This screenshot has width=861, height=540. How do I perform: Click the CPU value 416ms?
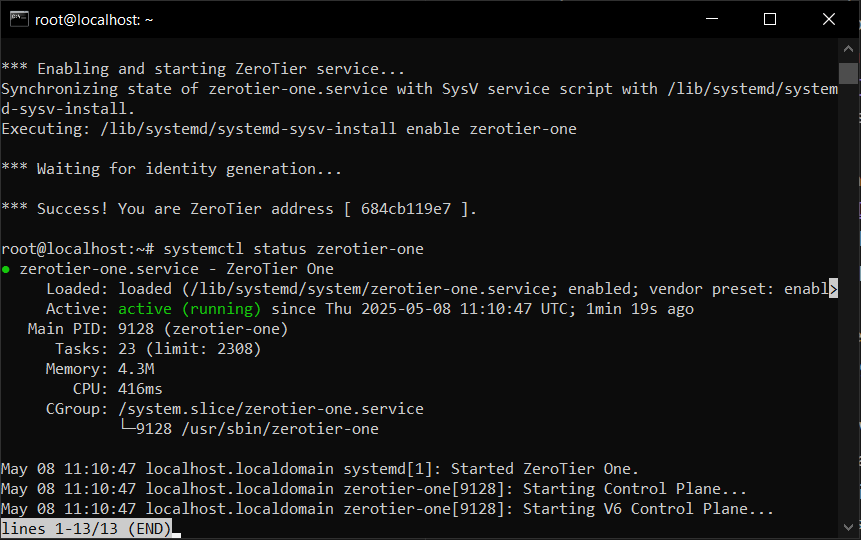tap(140, 389)
